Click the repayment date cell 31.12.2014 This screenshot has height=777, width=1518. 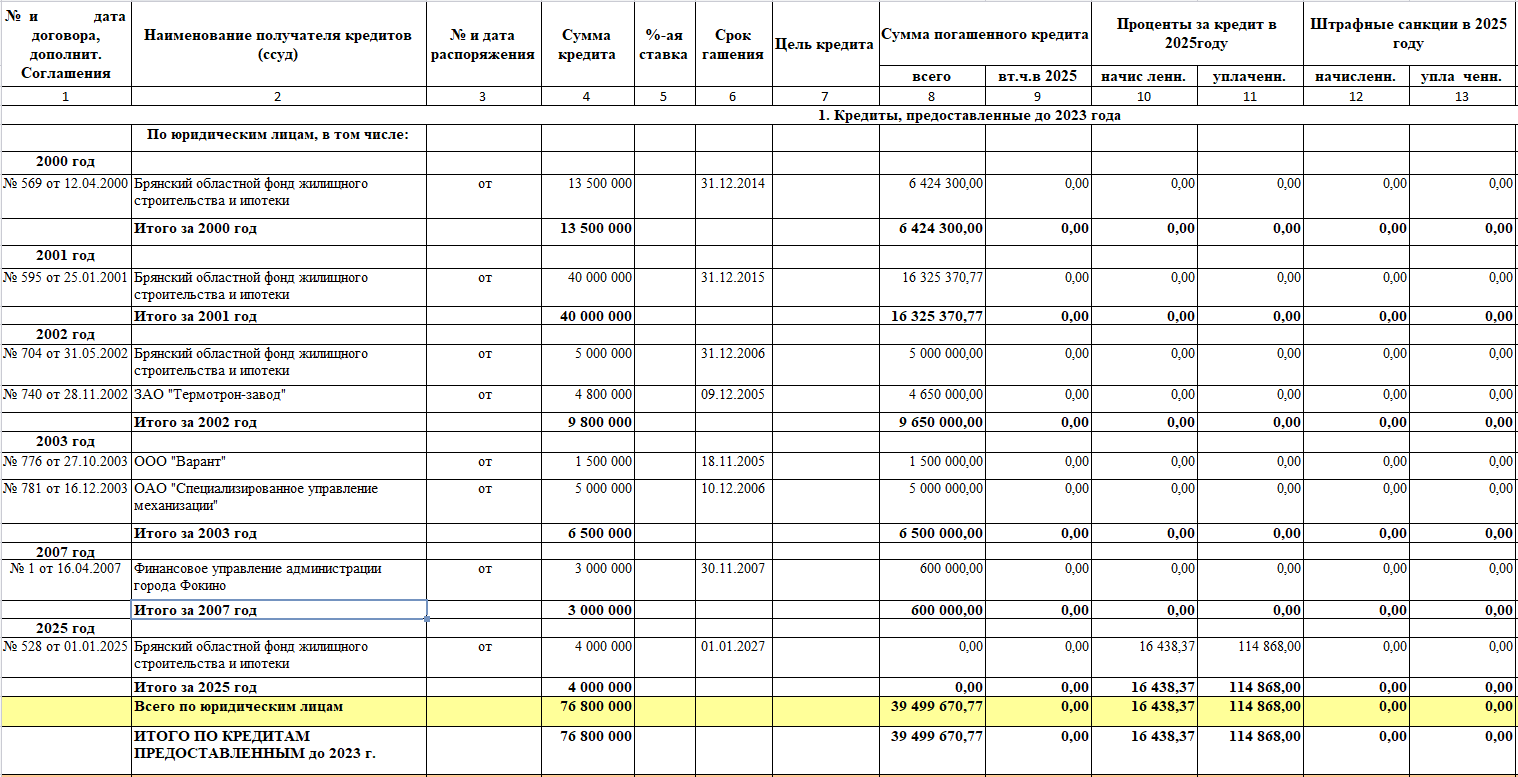(x=733, y=184)
